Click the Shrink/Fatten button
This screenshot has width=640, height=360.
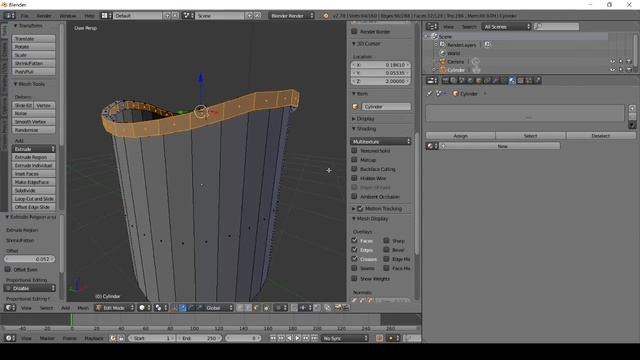[x=33, y=63]
